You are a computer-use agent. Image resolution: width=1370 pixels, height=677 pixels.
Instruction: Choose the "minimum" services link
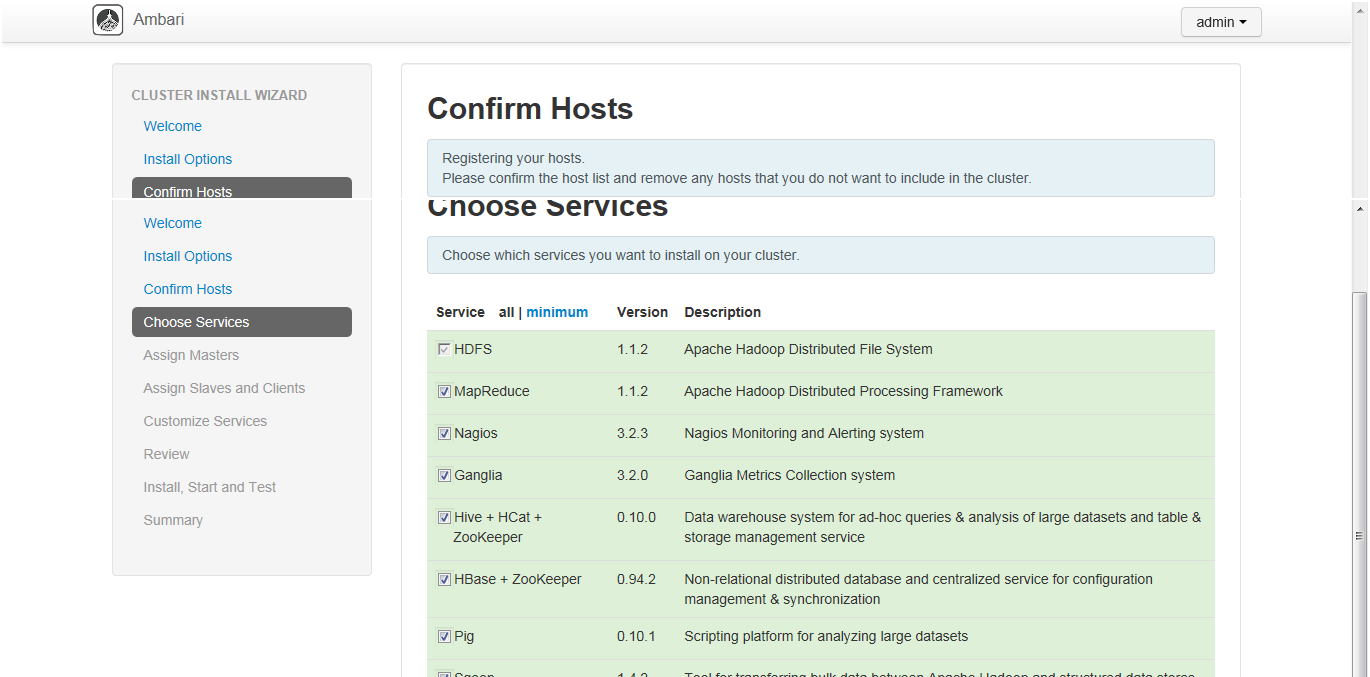coord(557,312)
